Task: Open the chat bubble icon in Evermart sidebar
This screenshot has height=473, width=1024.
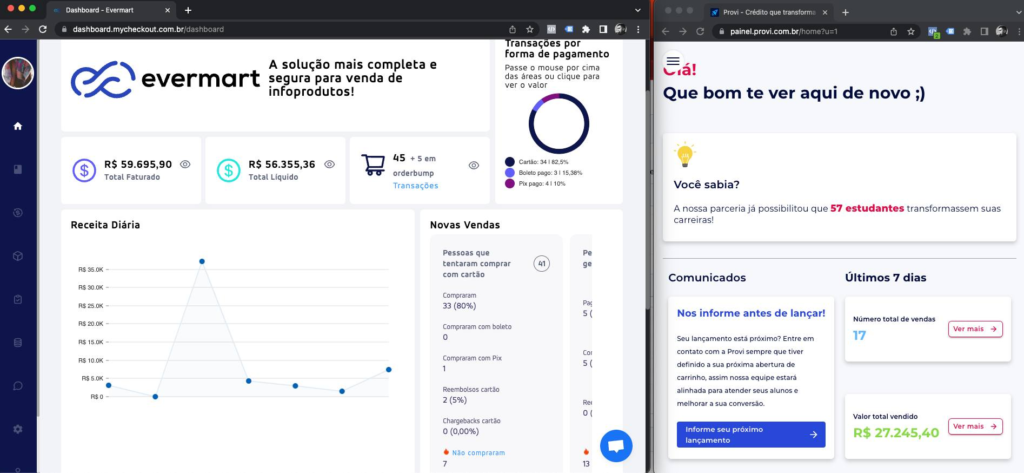Action: point(18,385)
